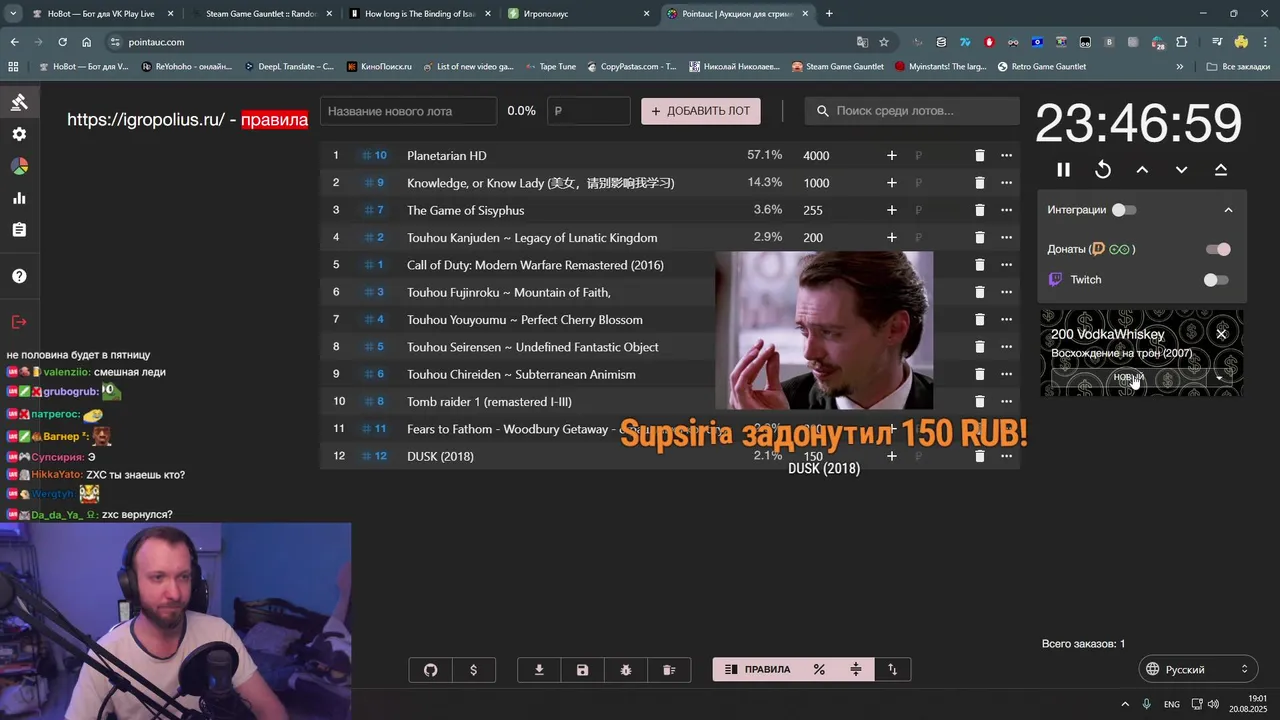Click the dollar sign button at bottom
1280x720 pixels.
coord(474,670)
